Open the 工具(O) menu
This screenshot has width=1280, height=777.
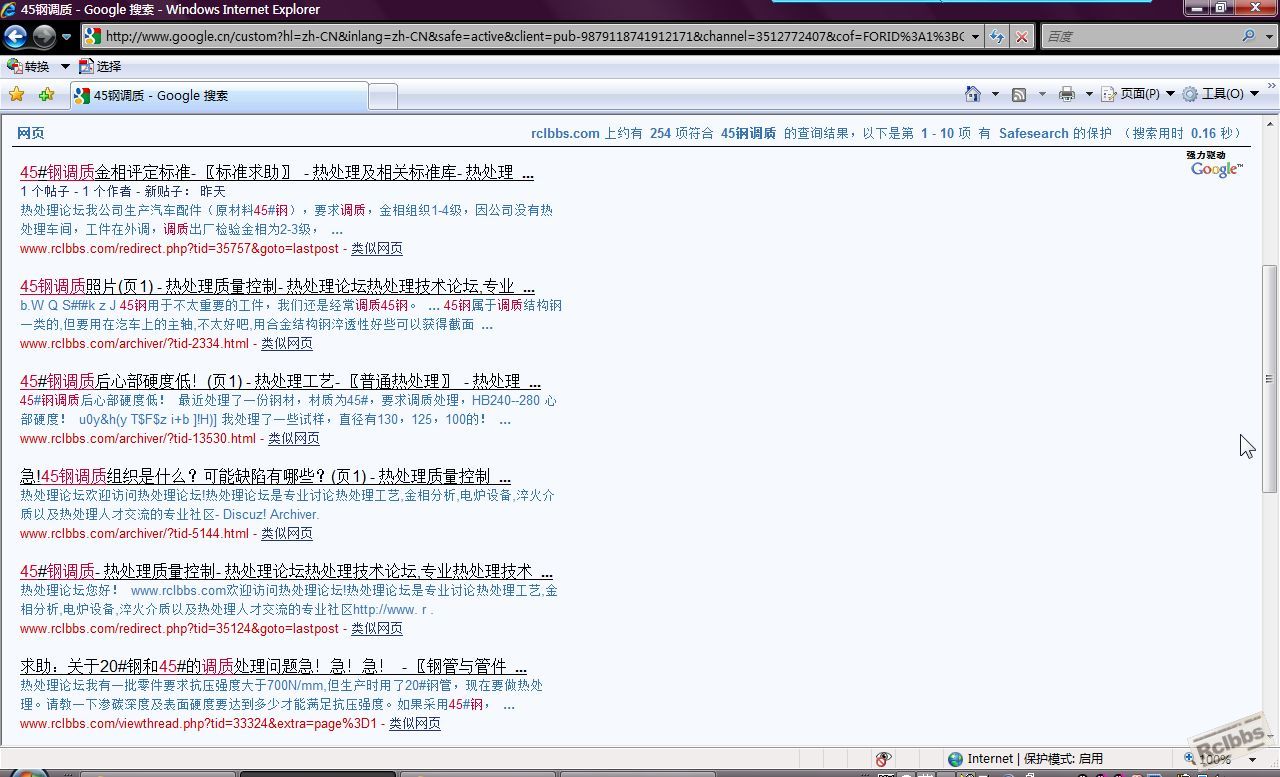(x=1220, y=94)
